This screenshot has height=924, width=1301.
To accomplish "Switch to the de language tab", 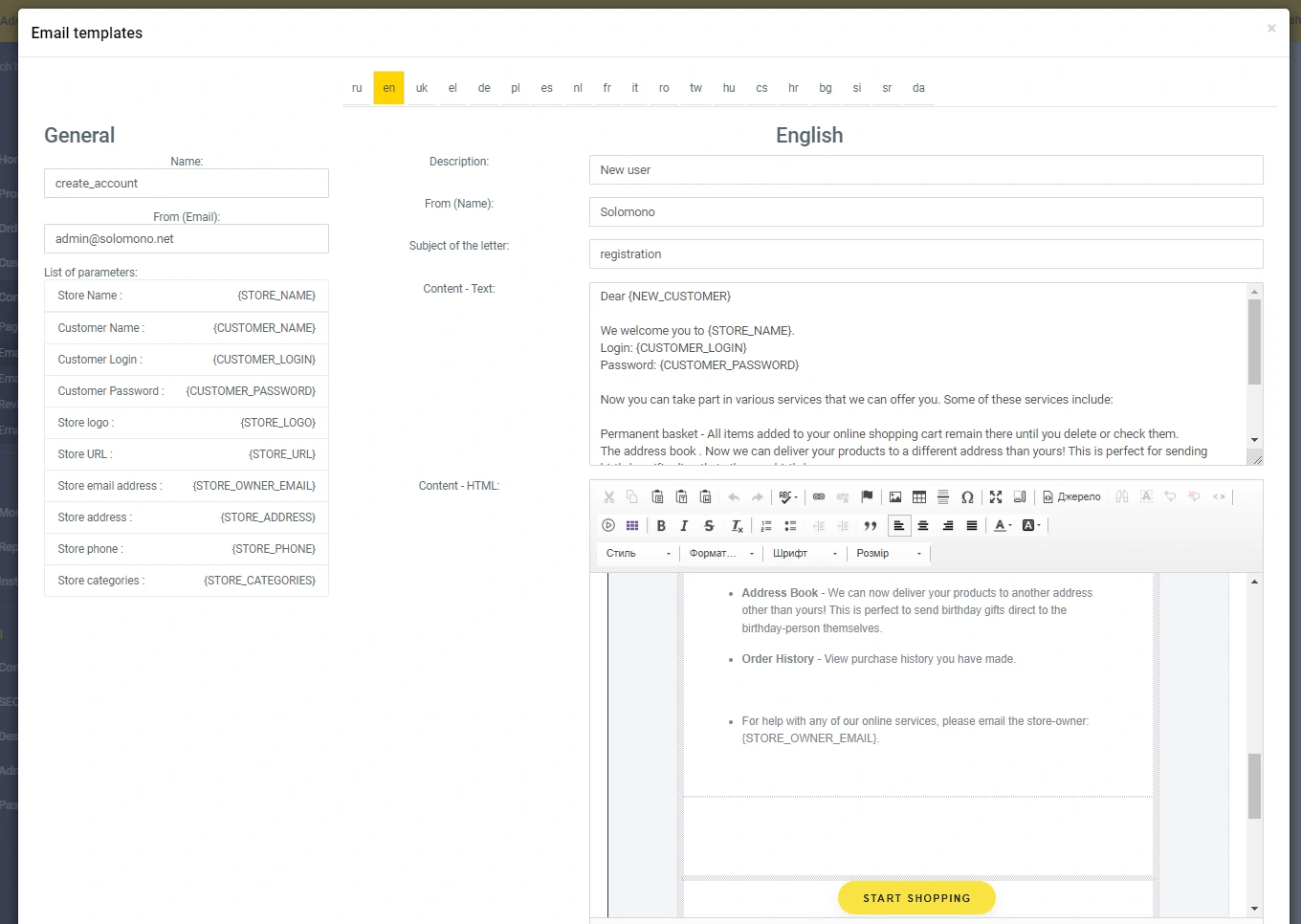I will click(484, 88).
